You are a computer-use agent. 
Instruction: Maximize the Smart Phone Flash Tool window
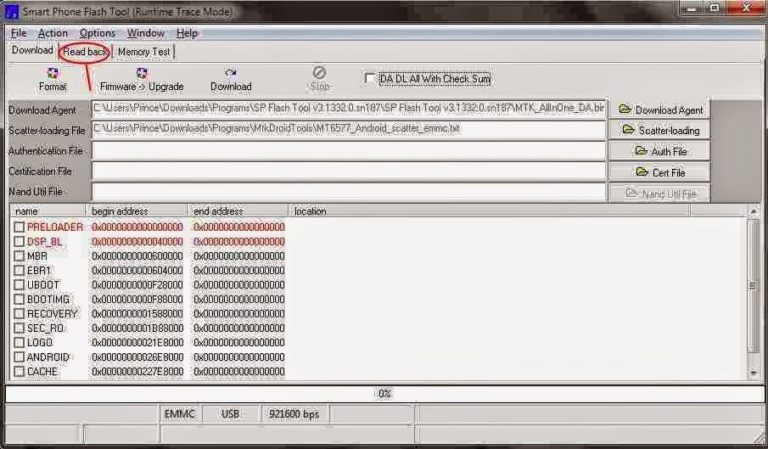tap(716, 8)
